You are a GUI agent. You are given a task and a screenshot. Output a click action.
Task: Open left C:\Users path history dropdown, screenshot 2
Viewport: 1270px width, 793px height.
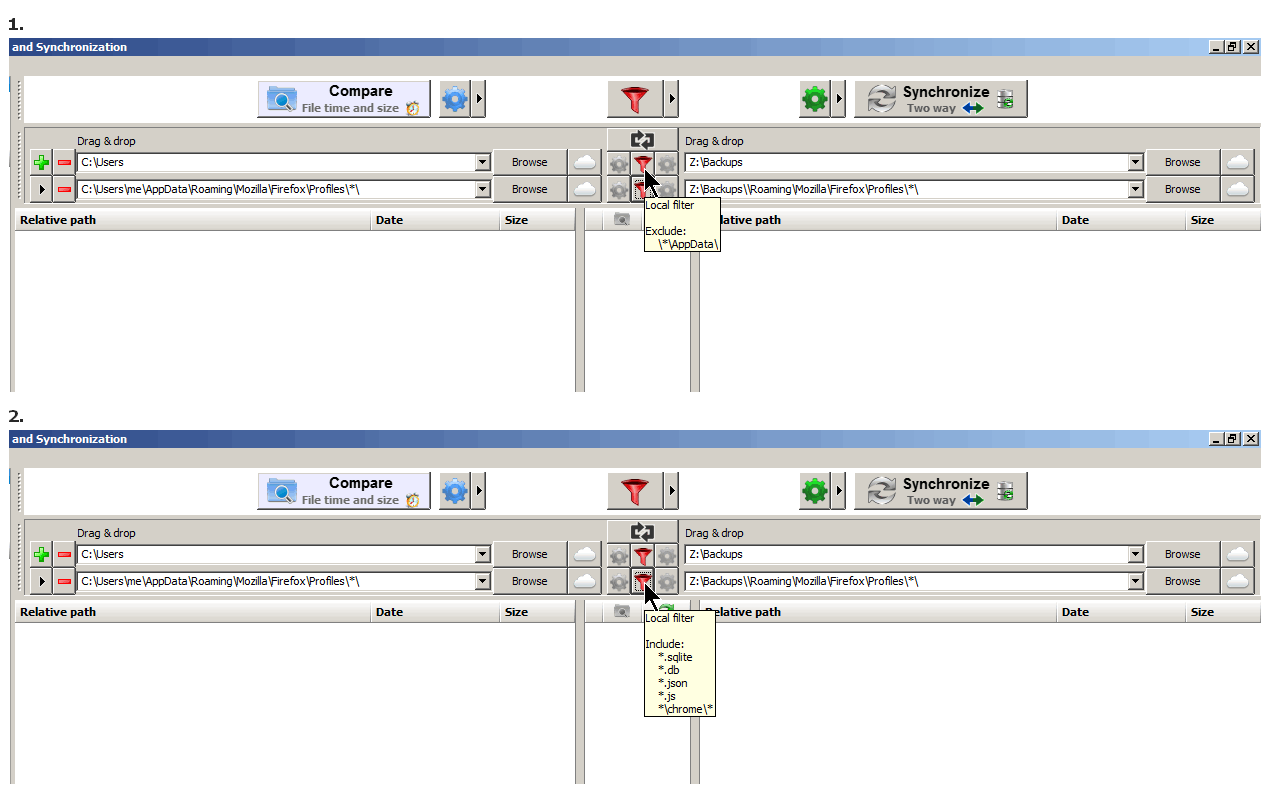(x=482, y=554)
